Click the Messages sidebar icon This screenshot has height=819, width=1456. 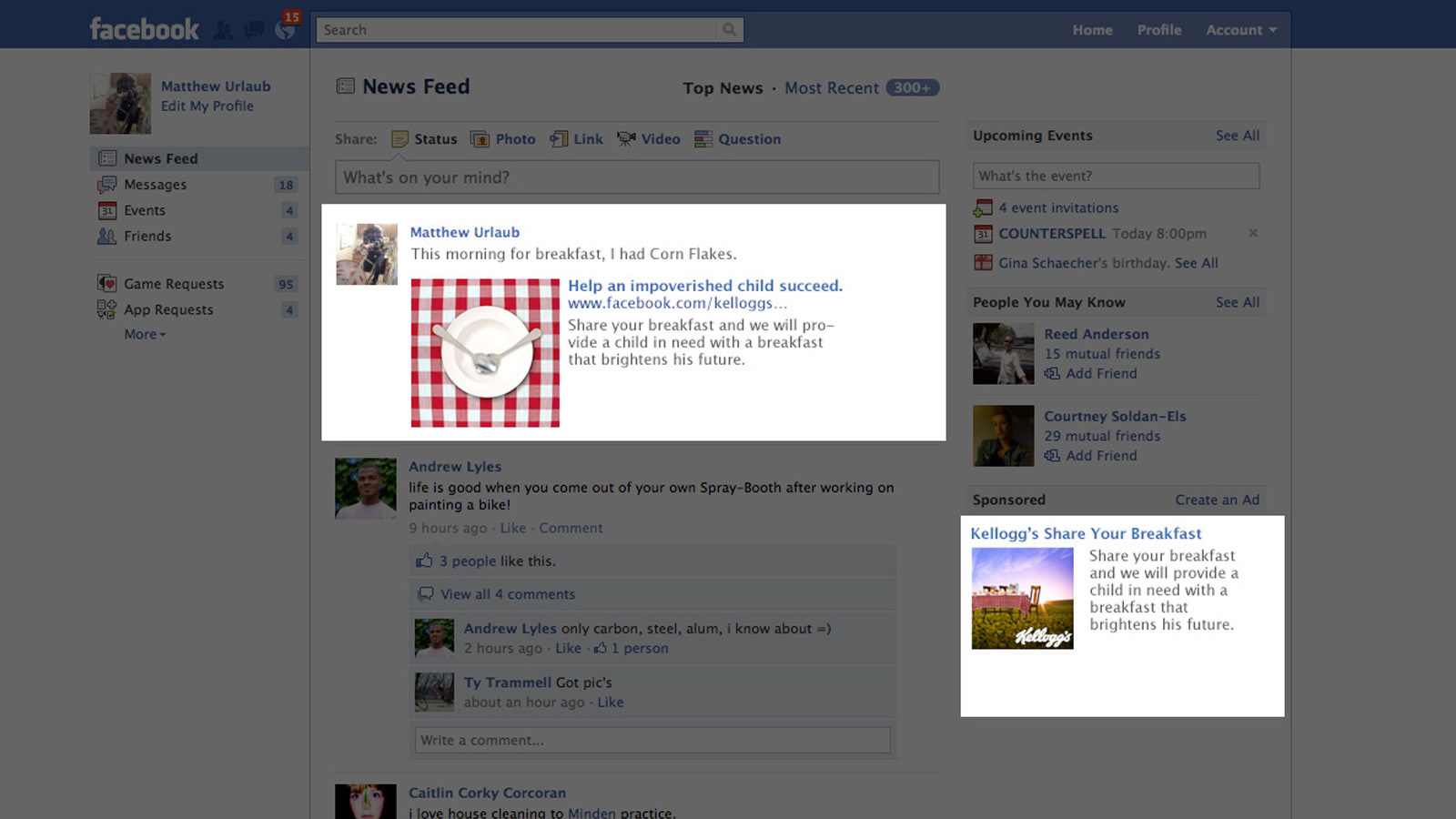tap(107, 185)
